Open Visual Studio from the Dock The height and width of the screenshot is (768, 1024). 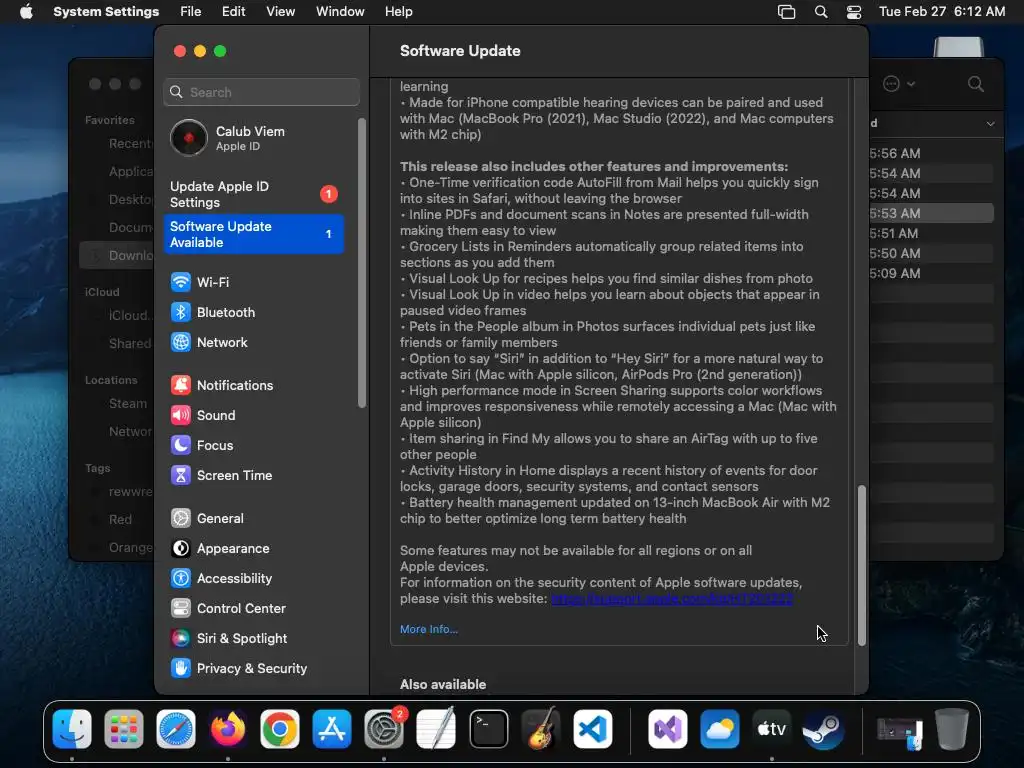[x=667, y=729]
